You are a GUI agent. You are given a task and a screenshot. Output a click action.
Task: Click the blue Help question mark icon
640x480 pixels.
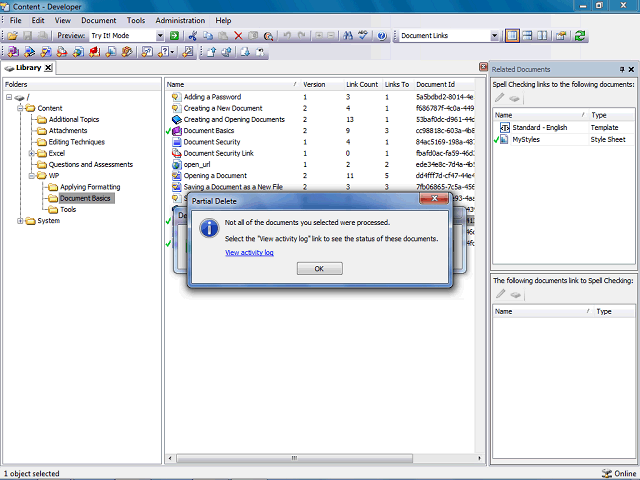click(382, 36)
